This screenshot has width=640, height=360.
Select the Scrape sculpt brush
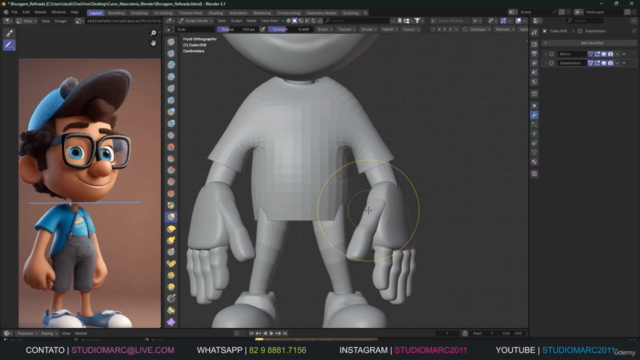(x=171, y=182)
